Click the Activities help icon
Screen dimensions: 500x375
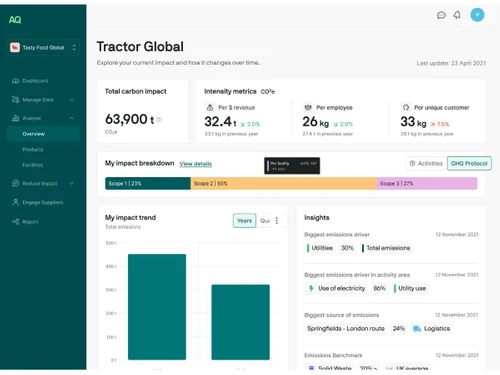[412, 163]
